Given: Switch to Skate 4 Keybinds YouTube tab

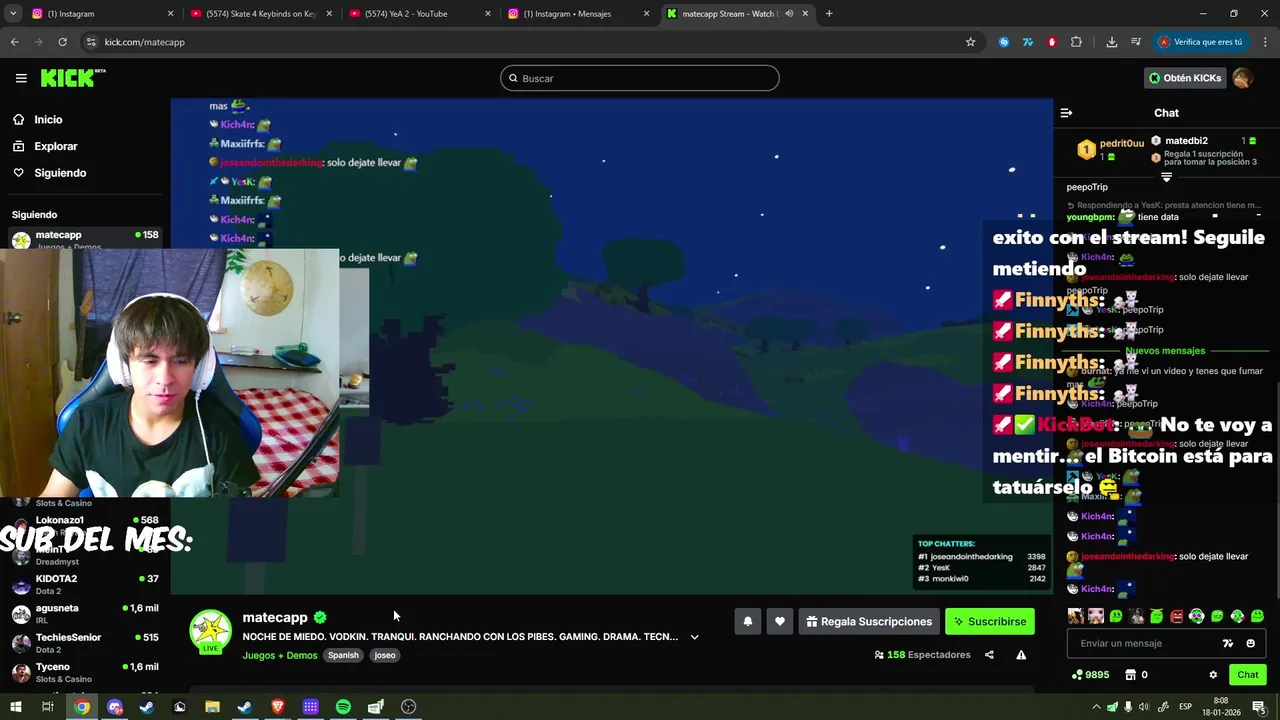Looking at the screenshot, I should [262, 14].
